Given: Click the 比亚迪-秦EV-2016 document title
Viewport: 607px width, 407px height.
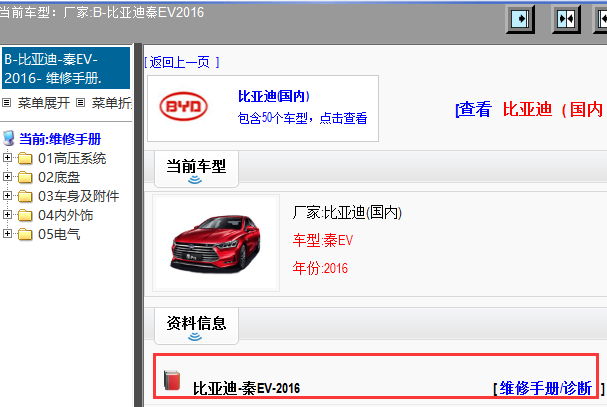Looking at the screenshot, I should pyautogui.click(x=246, y=388).
